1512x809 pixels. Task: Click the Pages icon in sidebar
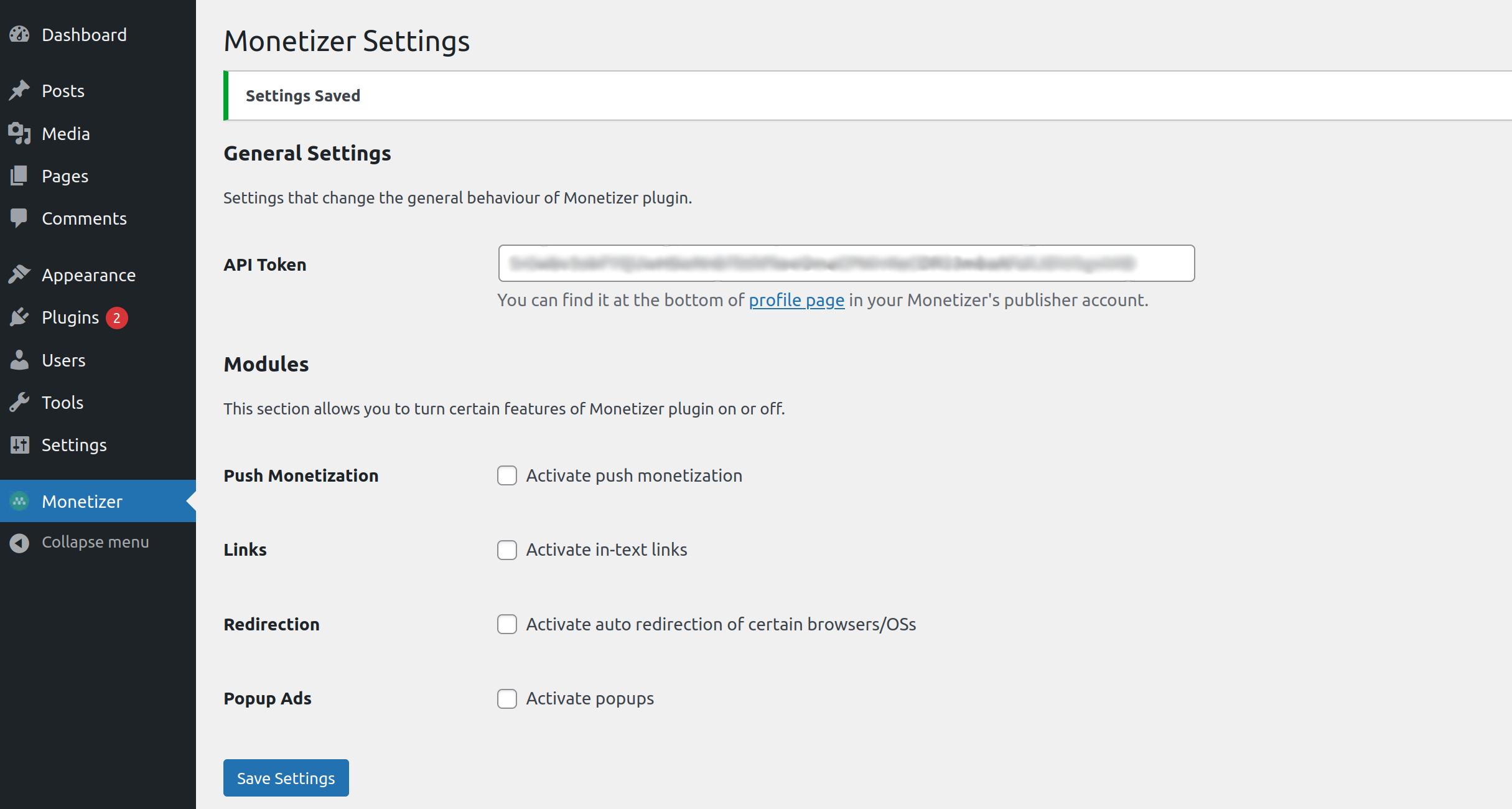click(19, 176)
